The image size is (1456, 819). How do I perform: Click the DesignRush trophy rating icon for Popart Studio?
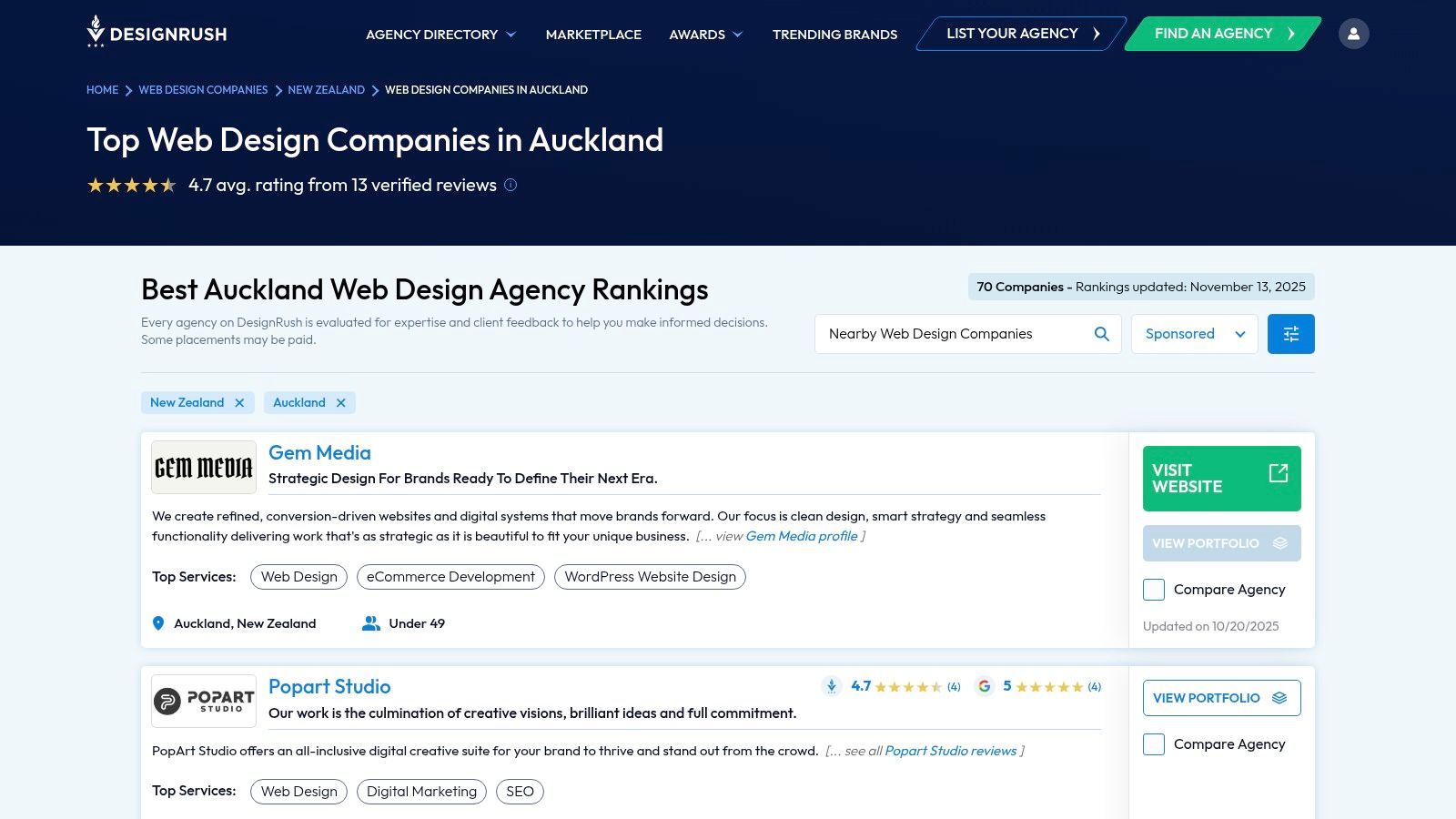(831, 687)
